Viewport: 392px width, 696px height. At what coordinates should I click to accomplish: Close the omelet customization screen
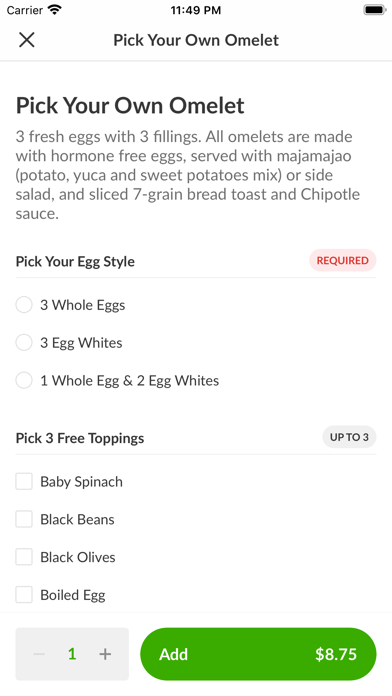coord(27,40)
